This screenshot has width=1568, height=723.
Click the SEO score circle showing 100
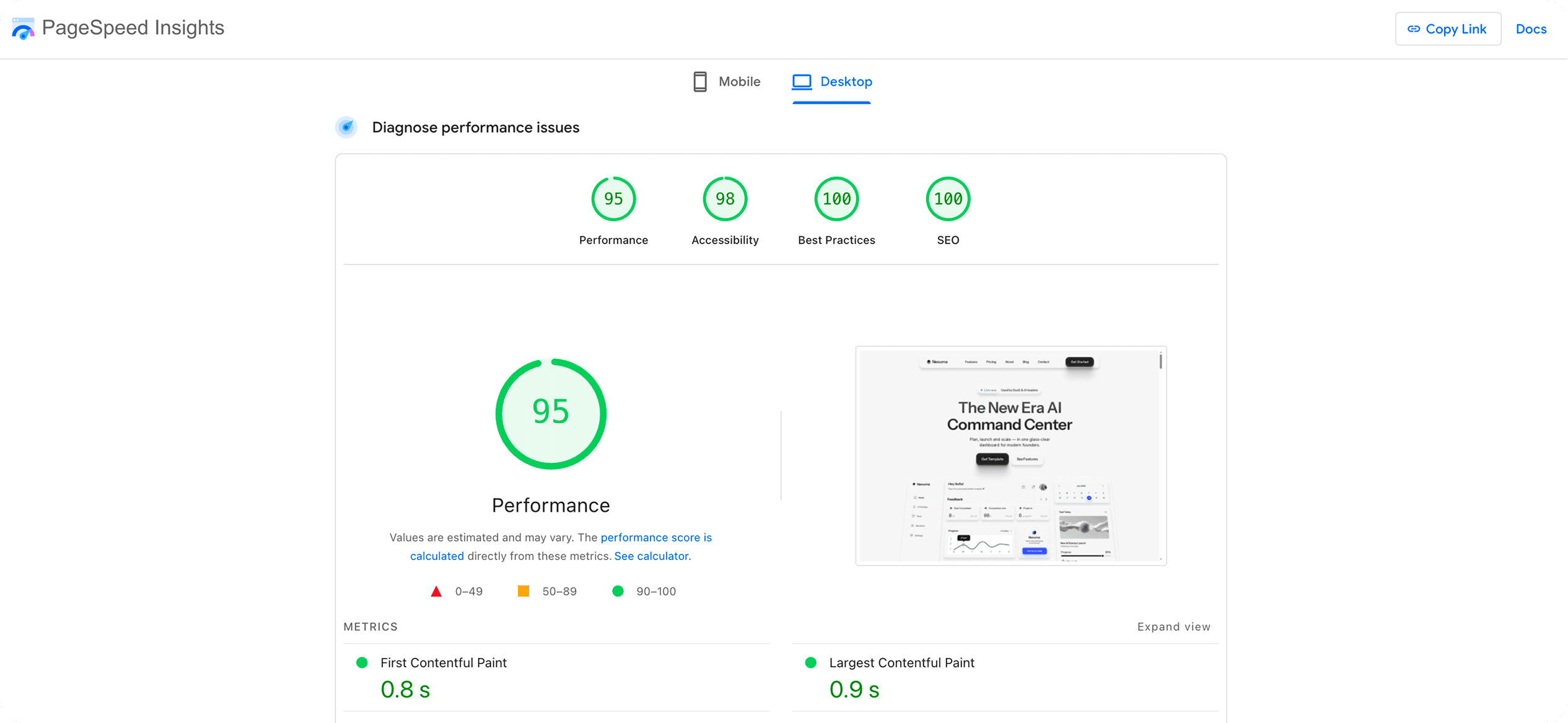click(947, 199)
